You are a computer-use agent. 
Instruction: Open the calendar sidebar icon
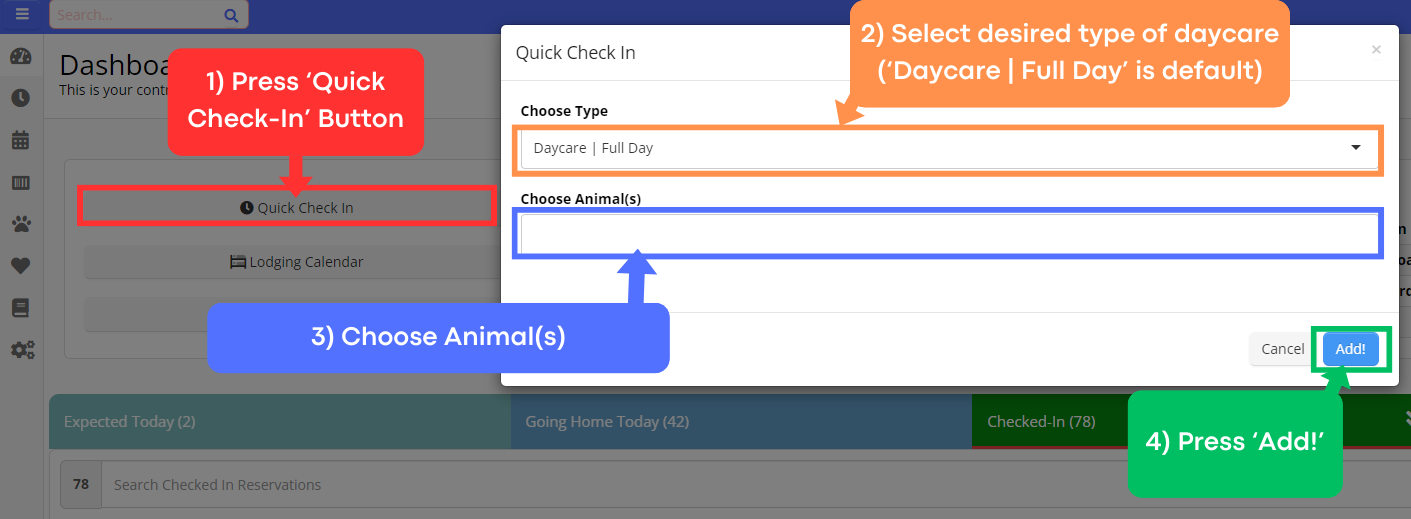[21, 140]
